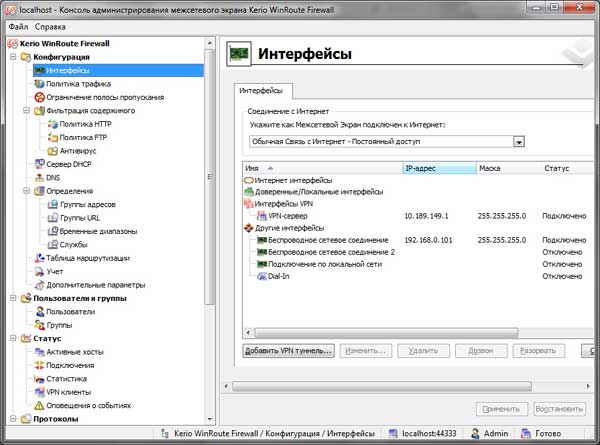The height and width of the screenshot is (445, 600).
Task: Click the main panel horizontal scrollbar
Action: click(x=382, y=386)
